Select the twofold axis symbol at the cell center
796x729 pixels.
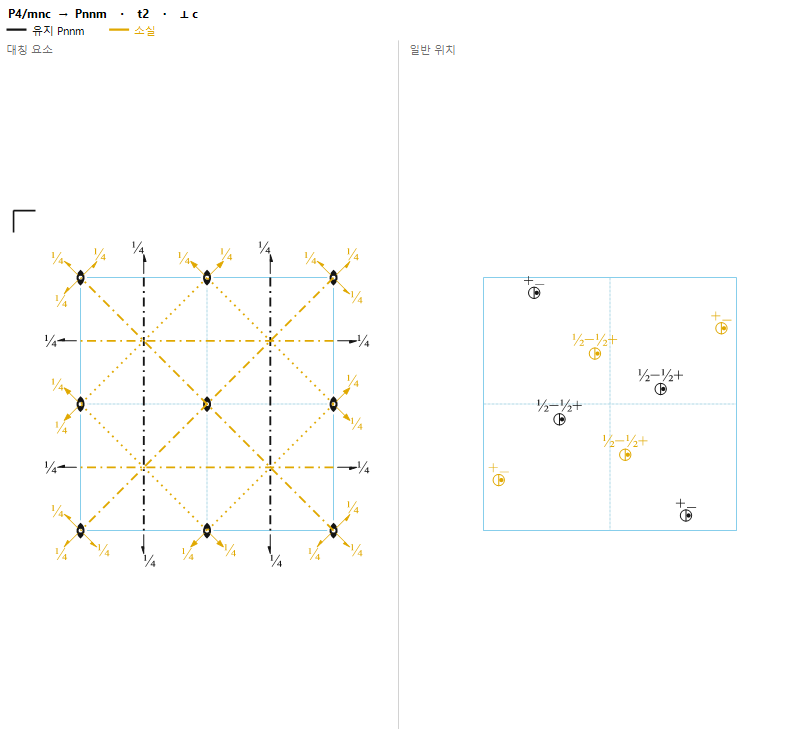pyautogui.click(x=207, y=404)
